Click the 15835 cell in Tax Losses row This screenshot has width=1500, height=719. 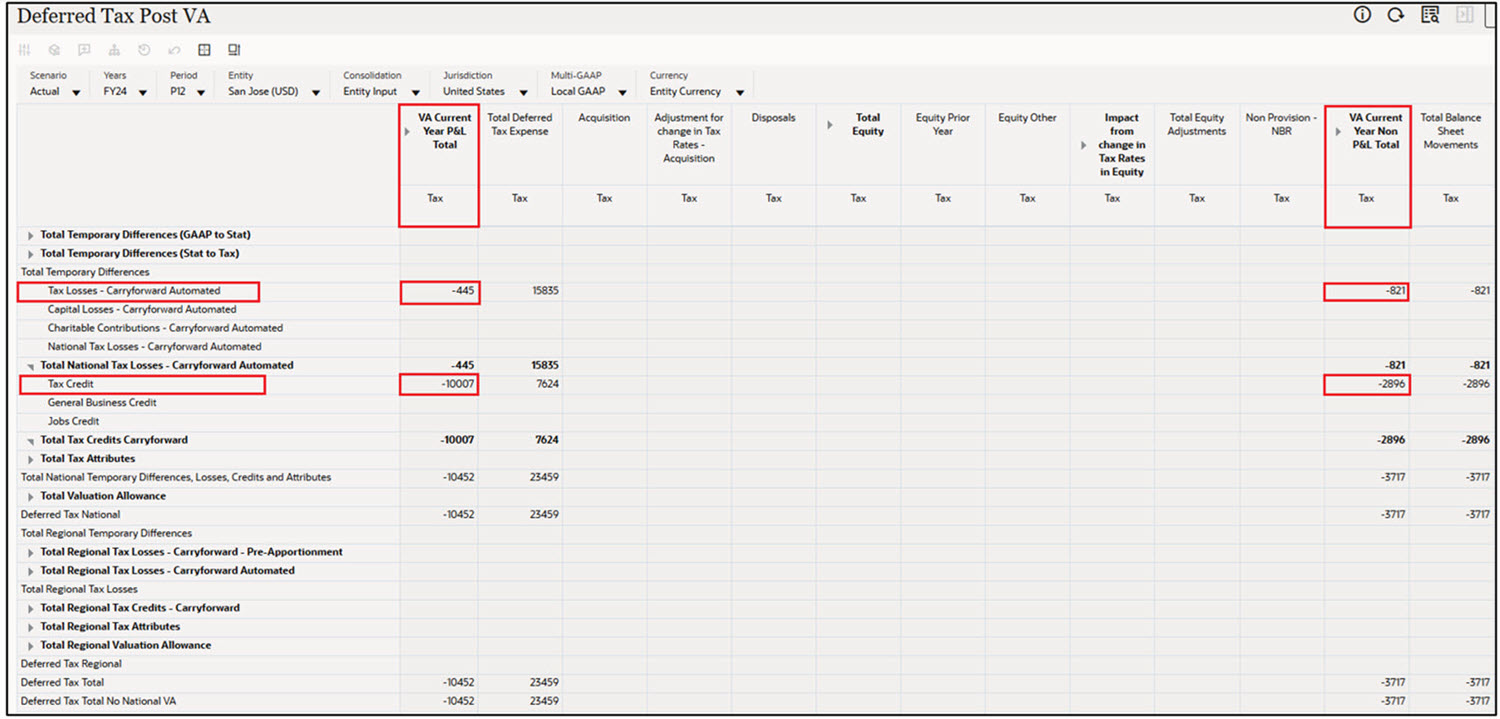coord(520,291)
